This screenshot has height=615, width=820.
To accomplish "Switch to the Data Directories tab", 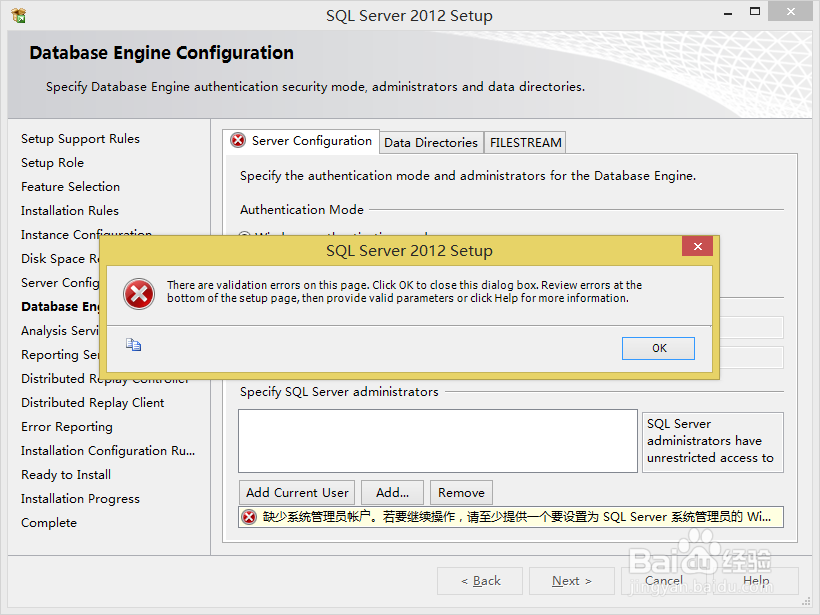I will 431,142.
